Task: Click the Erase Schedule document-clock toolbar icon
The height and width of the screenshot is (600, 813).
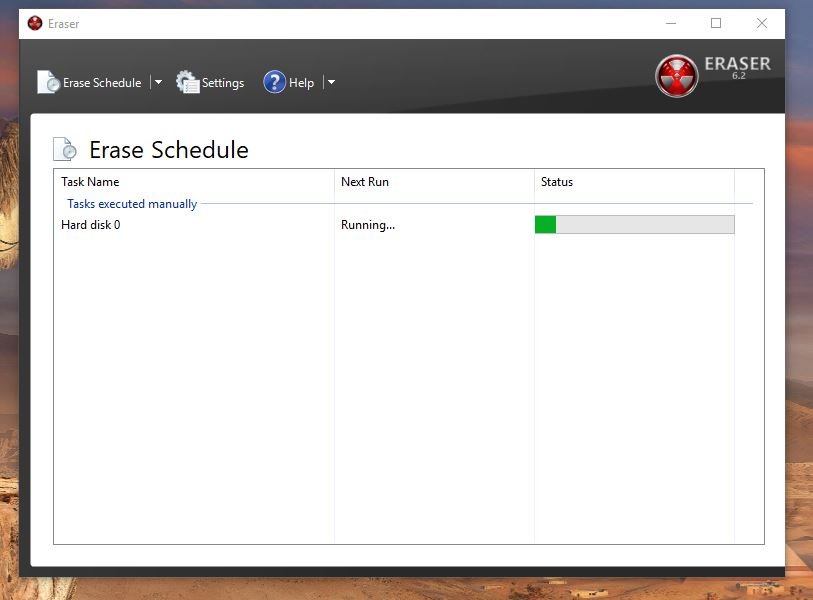Action: click(x=49, y=82)
